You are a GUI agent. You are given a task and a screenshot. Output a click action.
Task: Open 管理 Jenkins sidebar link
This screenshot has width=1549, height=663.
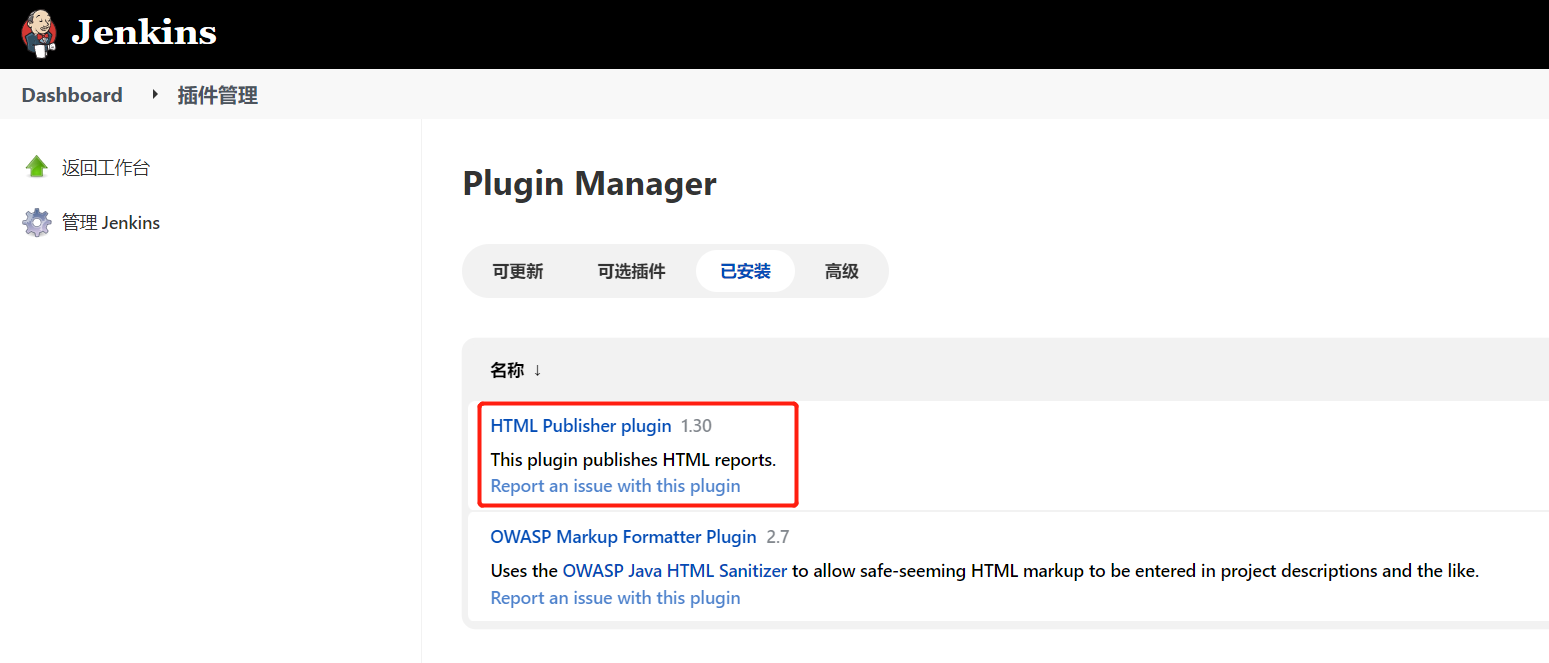click(x=111, y=222)
